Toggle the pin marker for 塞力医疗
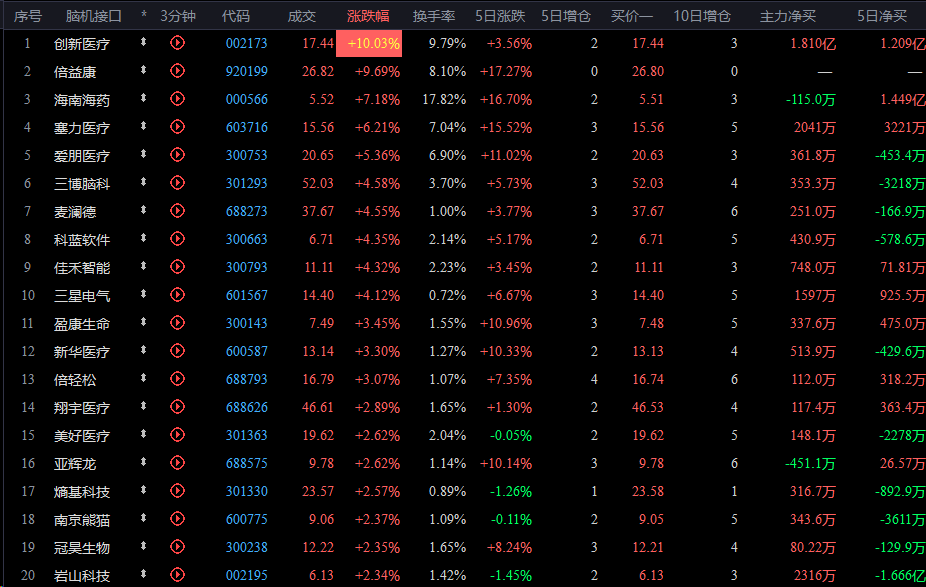This screenshot has width=926, height=587. tap(143, 126)
